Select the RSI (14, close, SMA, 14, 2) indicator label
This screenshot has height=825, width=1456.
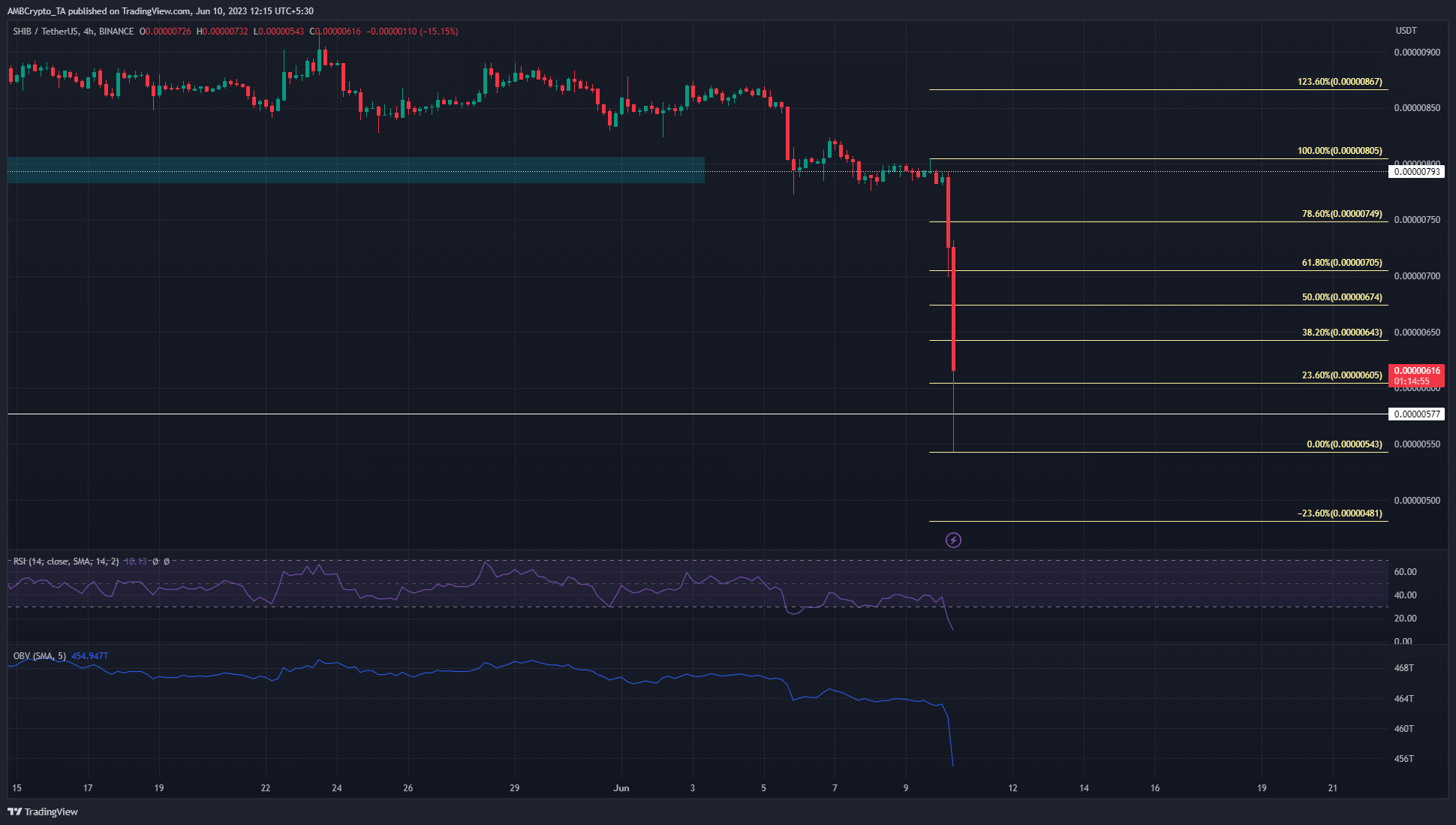pos(66,562)
